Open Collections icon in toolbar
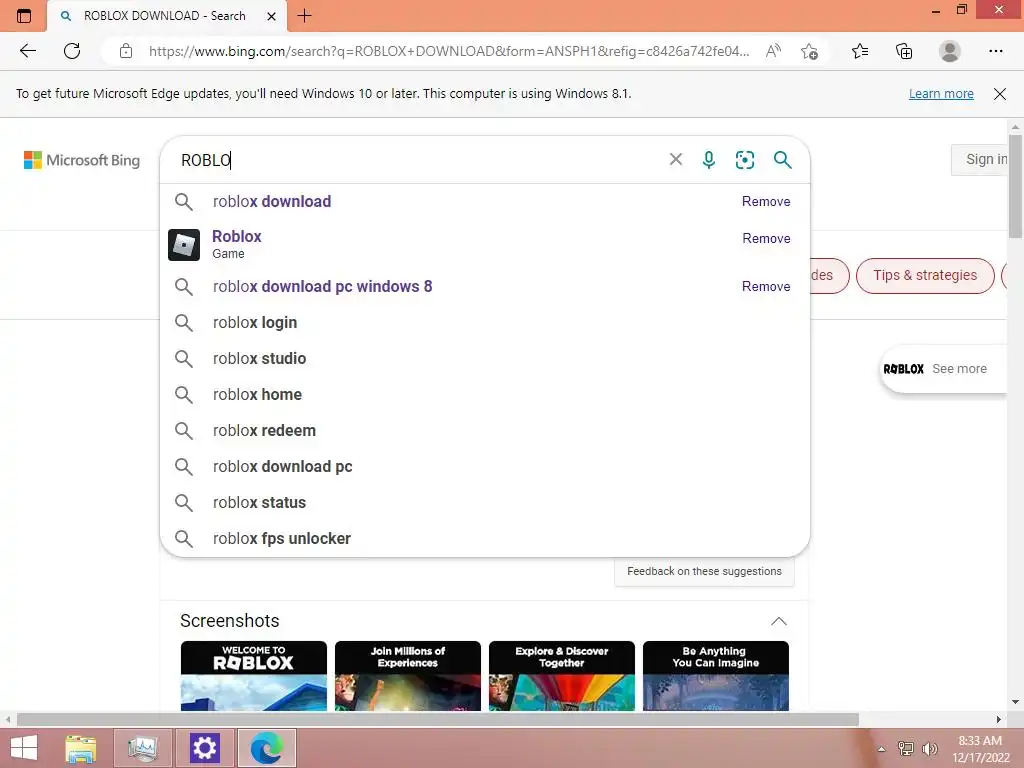Screen dimensions: 1024x768 (x=904, y=51)
